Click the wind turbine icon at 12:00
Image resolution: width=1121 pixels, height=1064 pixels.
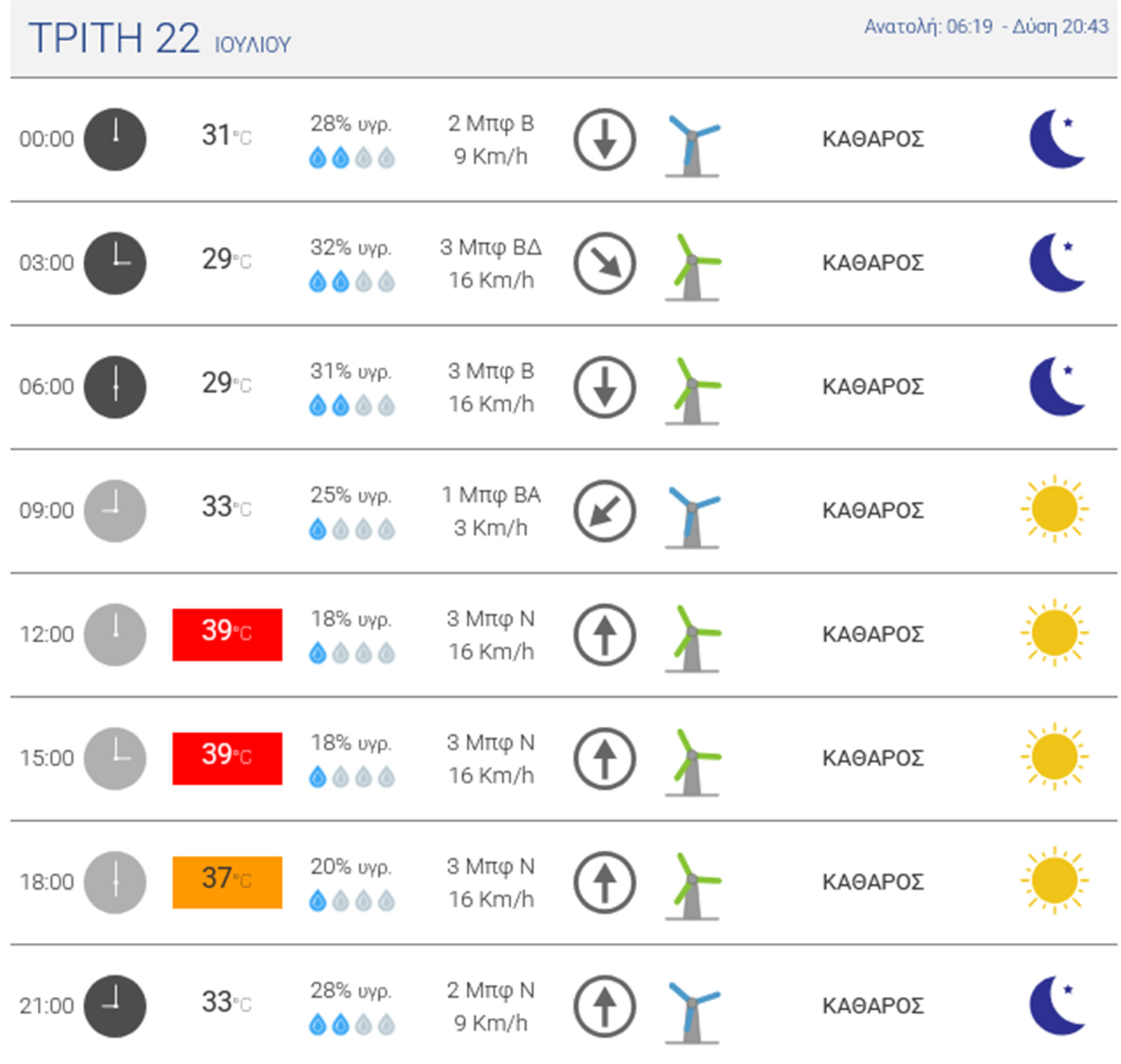[692, 638]
